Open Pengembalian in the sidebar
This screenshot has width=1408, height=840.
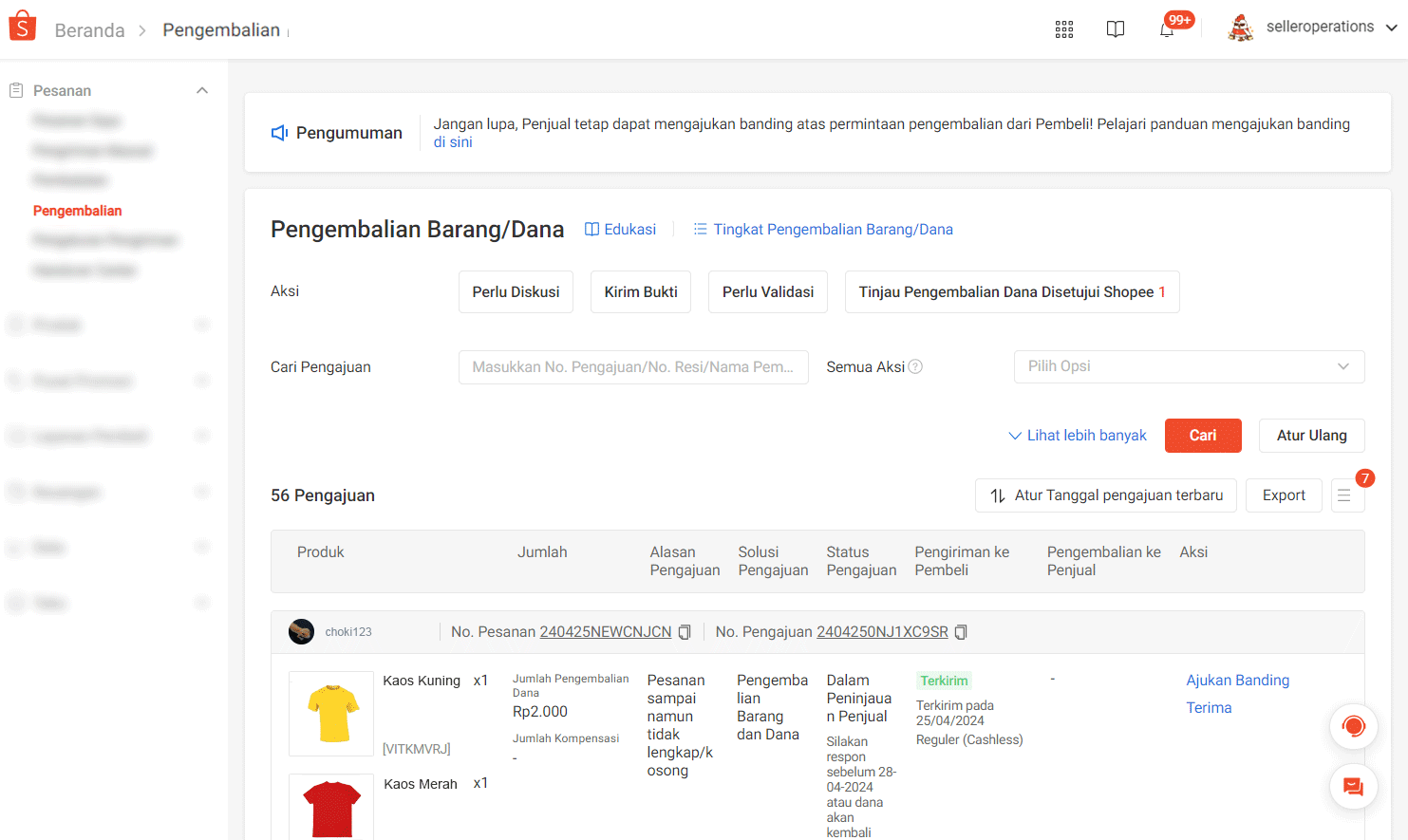coord(78,211)
